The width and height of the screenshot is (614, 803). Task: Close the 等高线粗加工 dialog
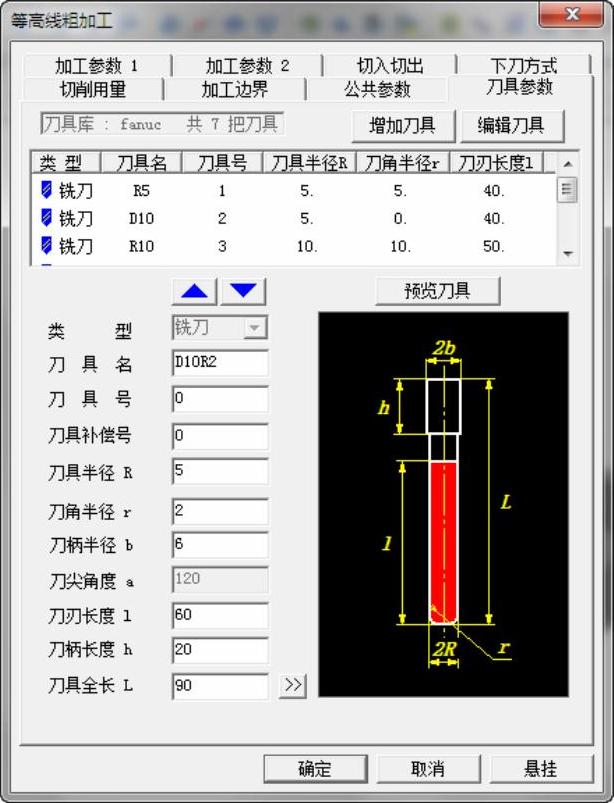(x=571, y=14)
